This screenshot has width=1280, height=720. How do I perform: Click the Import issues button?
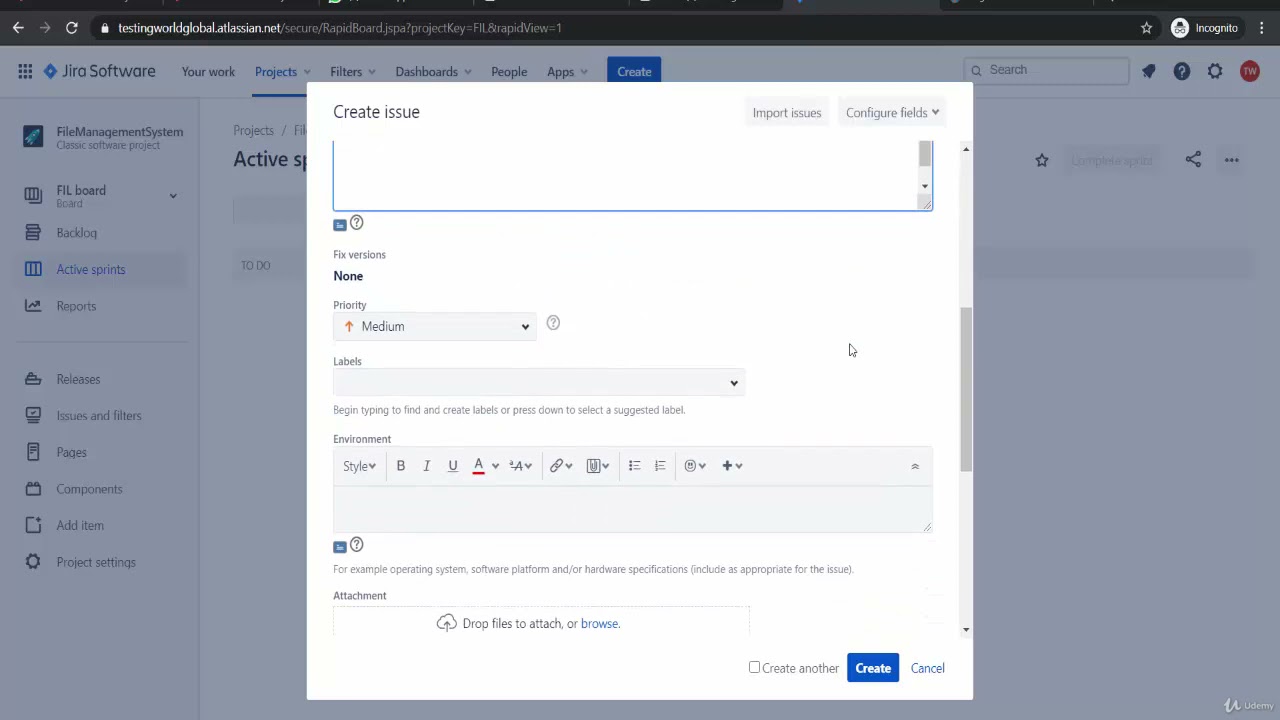click(787, 113)
